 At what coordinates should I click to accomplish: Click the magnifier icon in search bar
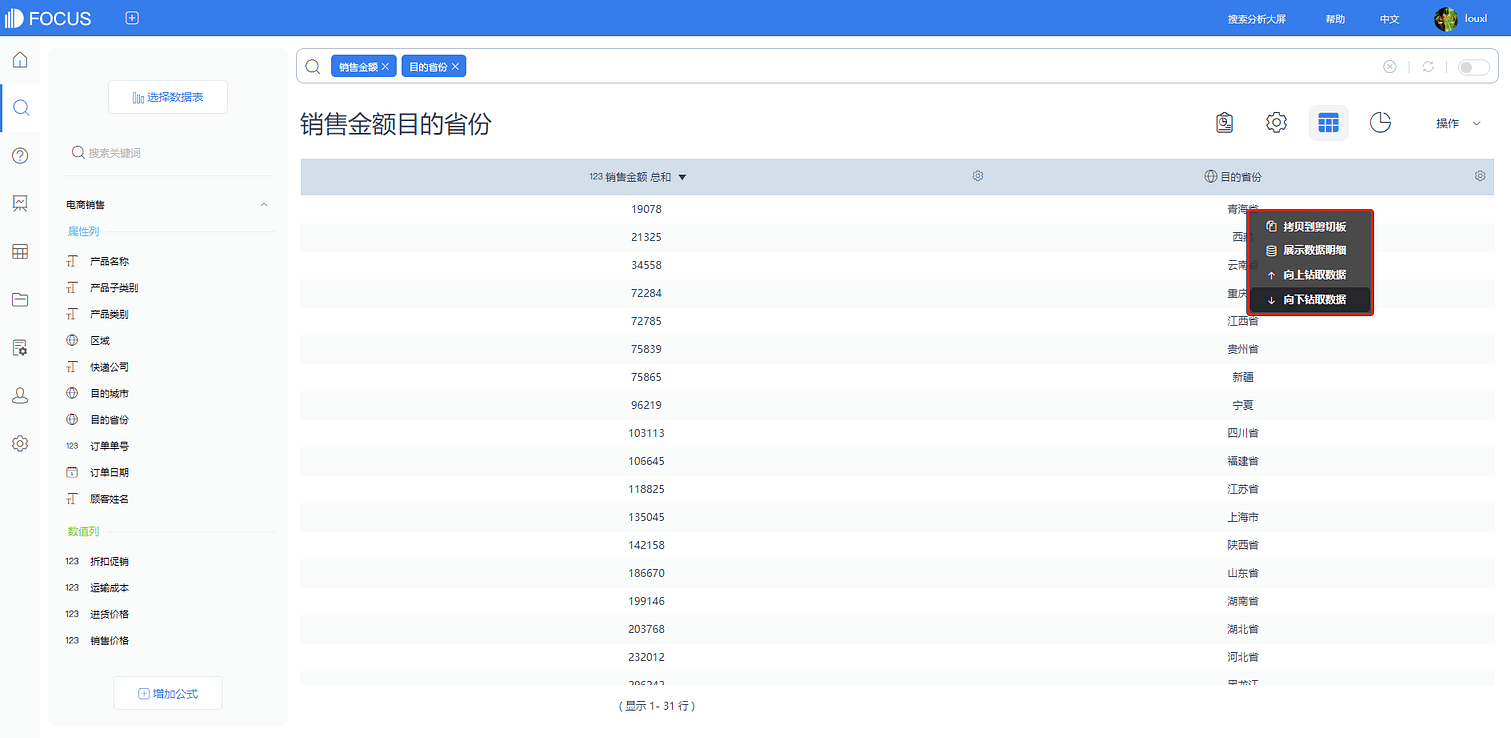[313, 67]
